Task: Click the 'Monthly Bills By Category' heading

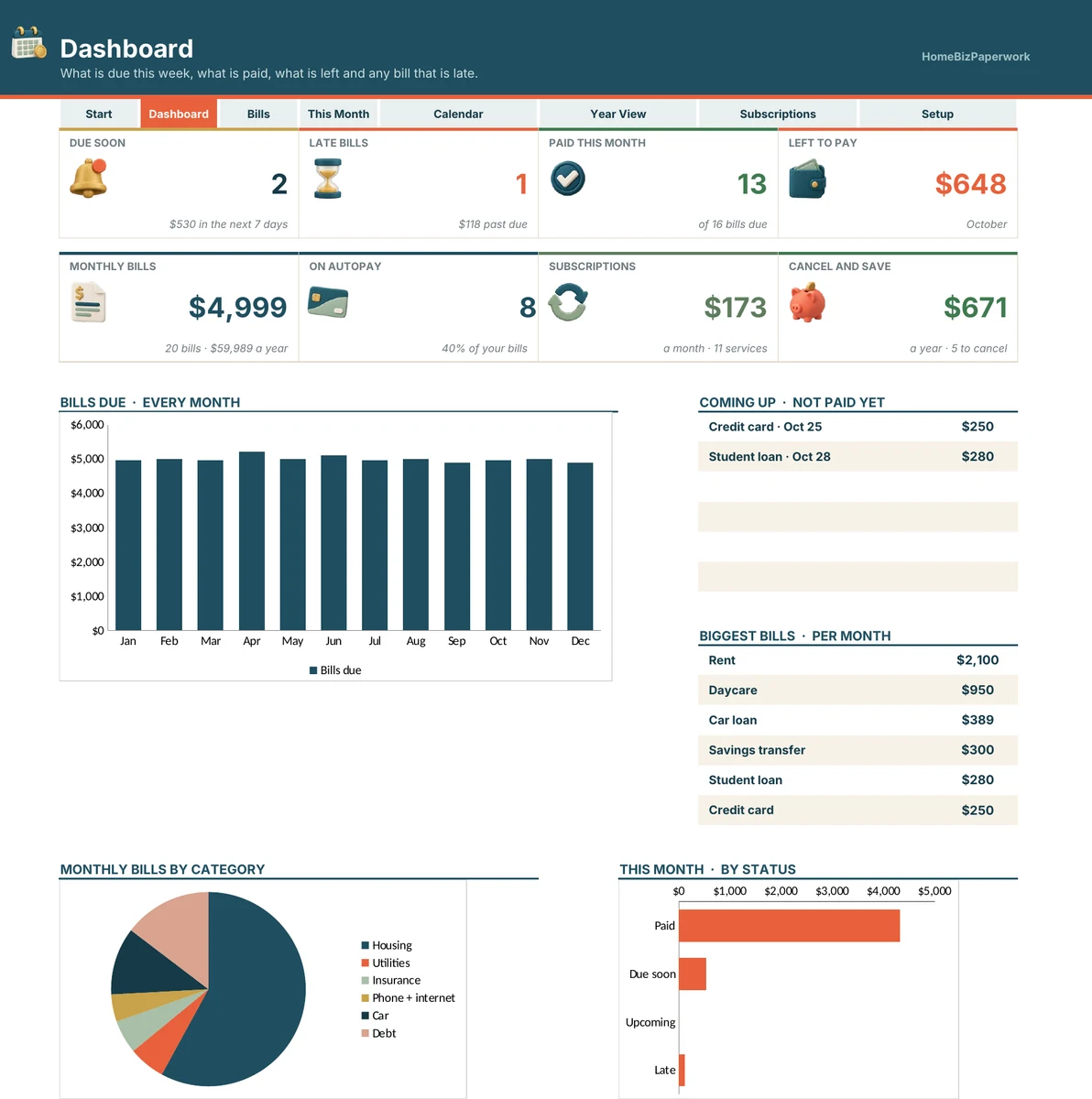Action: 162,870
